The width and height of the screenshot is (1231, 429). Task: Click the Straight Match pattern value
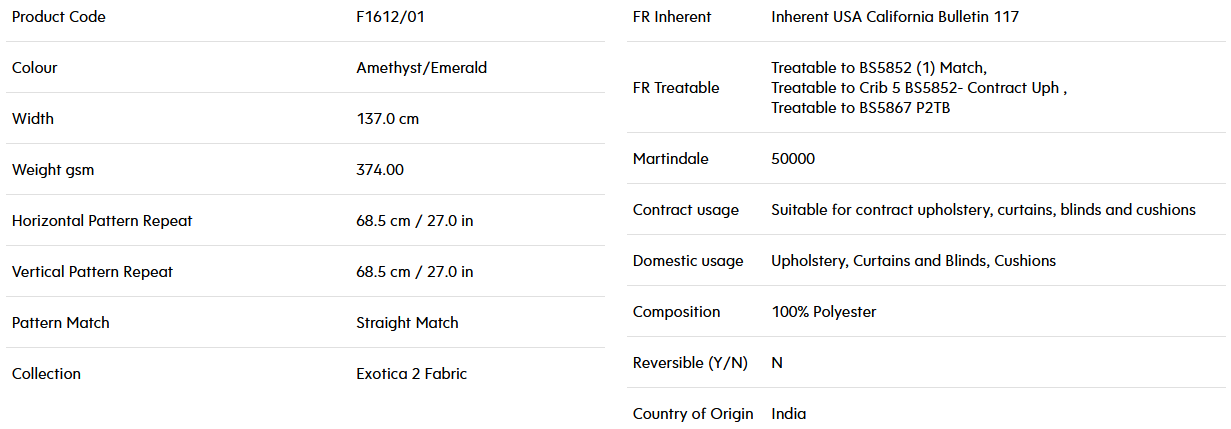pyautogui.click(x=407, y=323)
